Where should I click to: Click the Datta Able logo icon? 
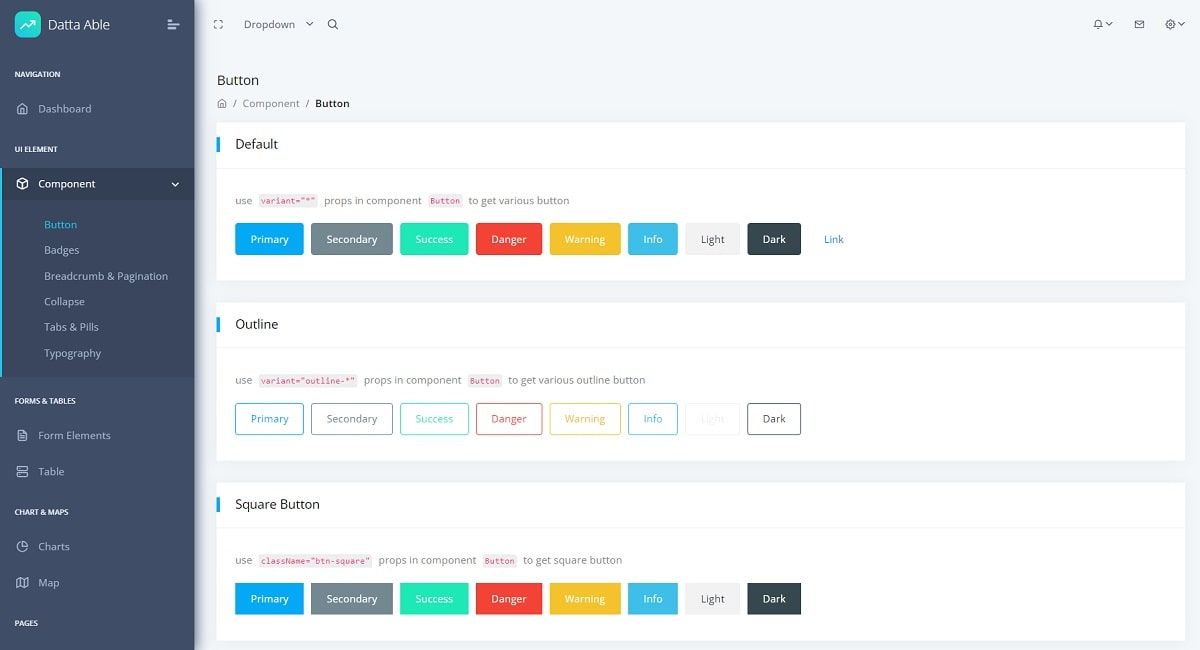pos(27,23)
